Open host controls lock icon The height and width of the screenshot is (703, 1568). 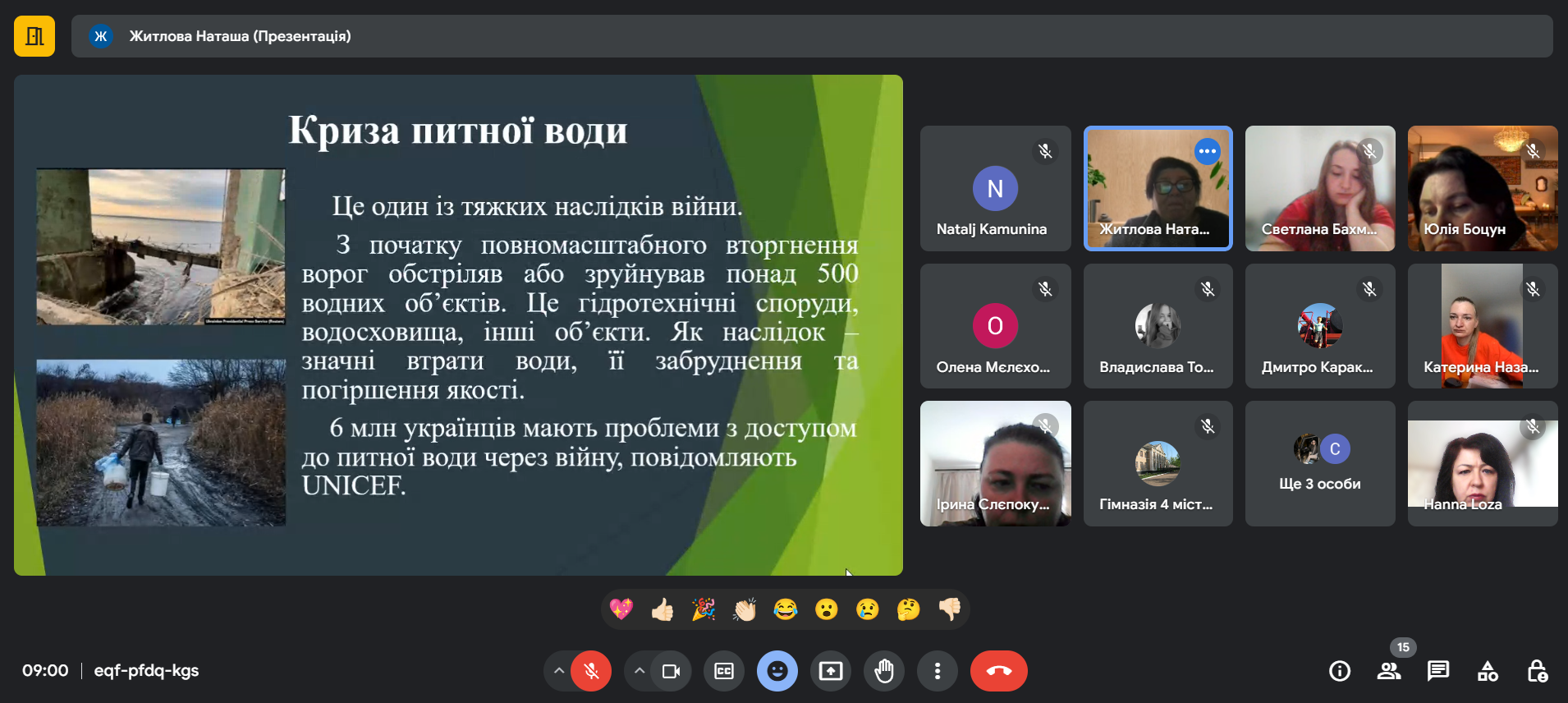(1537, 671)
